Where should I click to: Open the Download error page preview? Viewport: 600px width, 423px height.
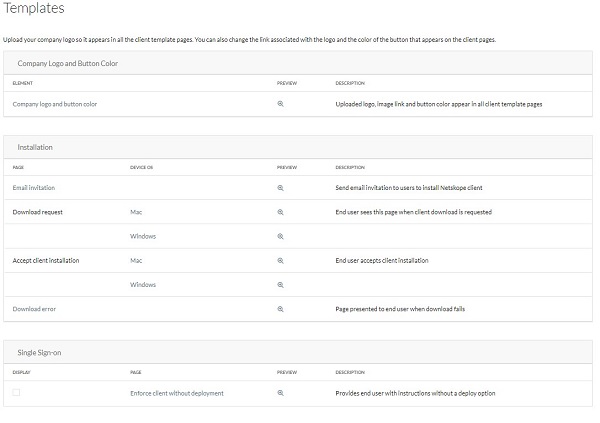[281, 309]
